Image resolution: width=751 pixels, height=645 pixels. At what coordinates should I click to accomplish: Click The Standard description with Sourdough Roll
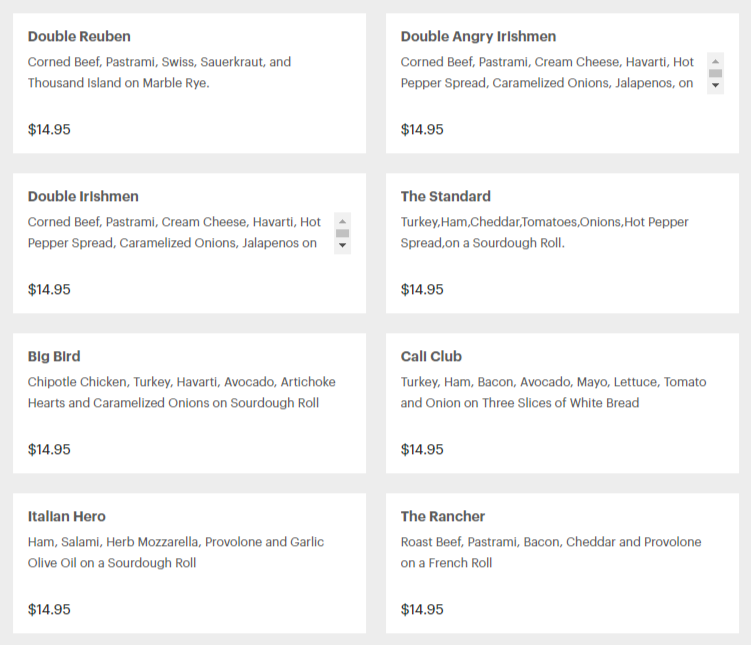(545, 232)
